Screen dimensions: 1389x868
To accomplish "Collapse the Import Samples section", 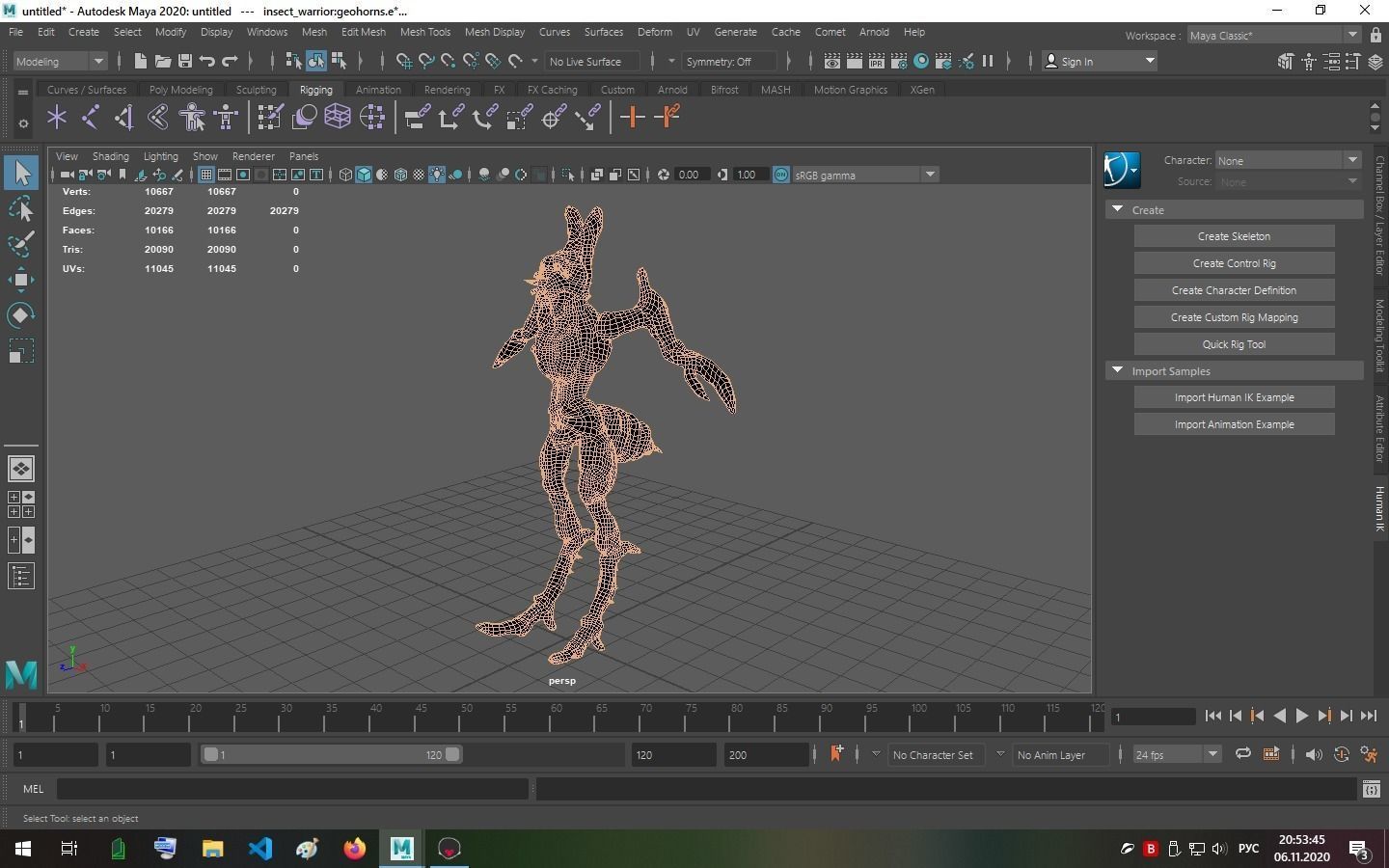I will coord(1117,370).
